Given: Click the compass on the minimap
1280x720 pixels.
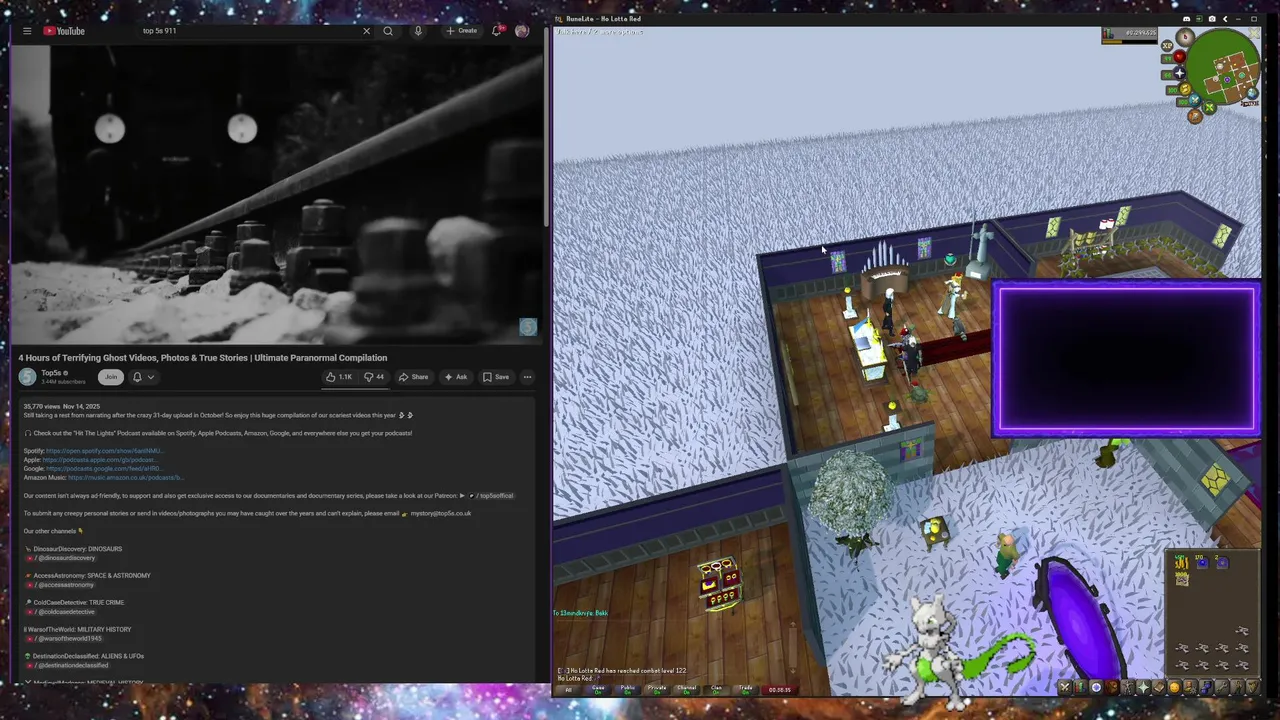Looking at the screenshot, I should click(x=1185, y=37).
